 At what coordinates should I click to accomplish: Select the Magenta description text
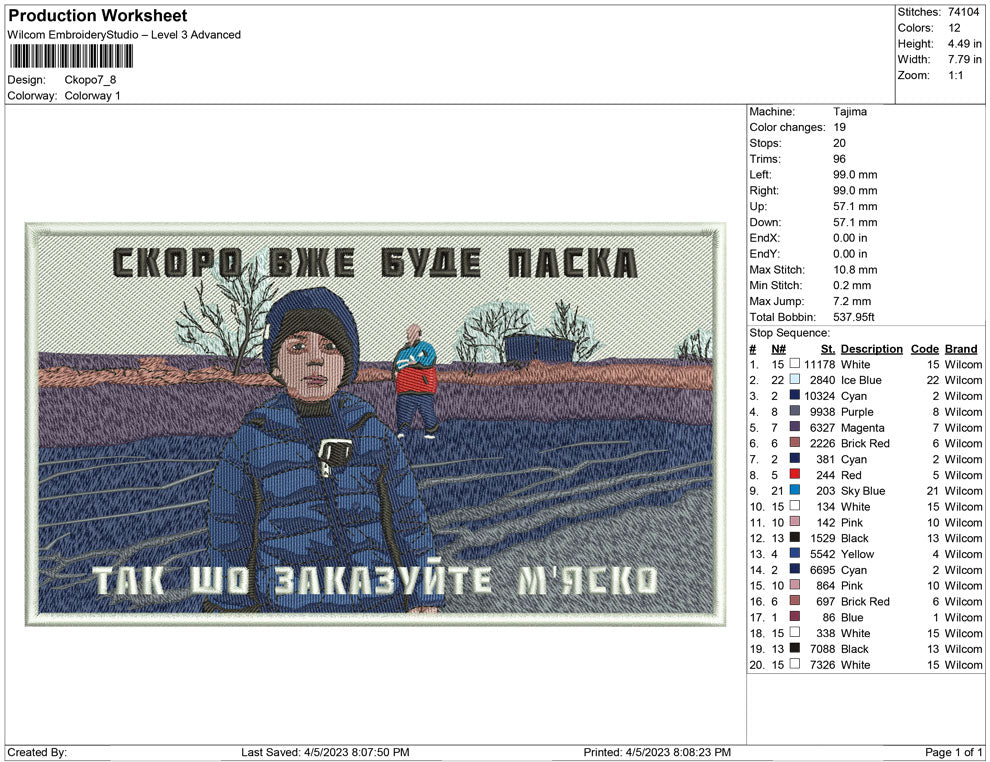click(862, 428)
